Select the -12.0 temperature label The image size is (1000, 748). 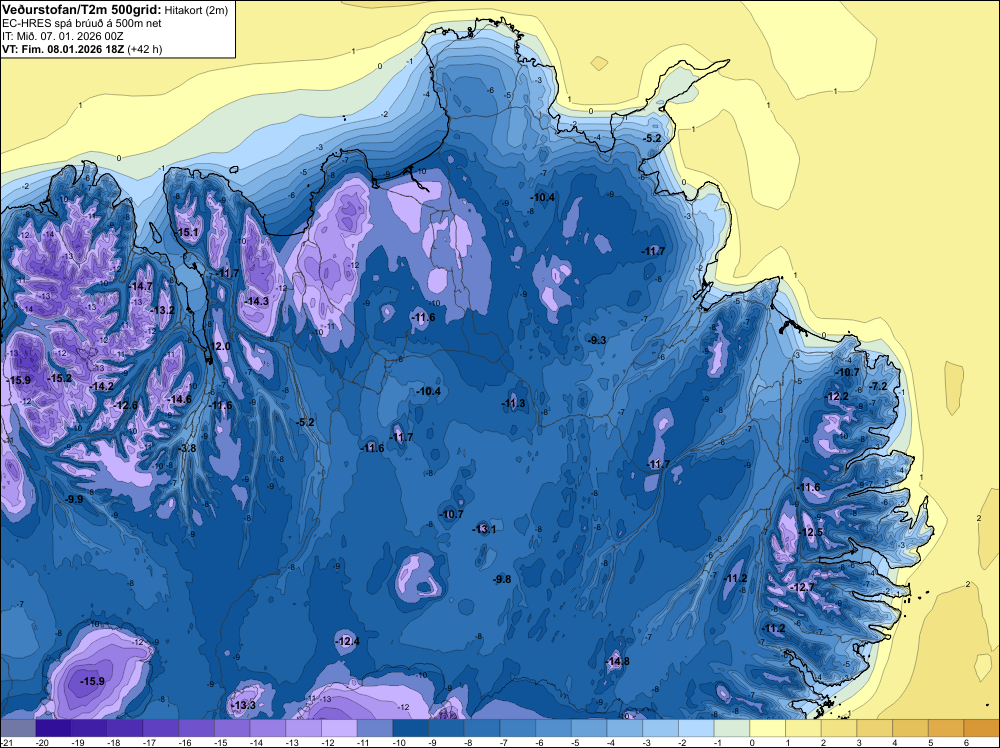coord(219,346)
